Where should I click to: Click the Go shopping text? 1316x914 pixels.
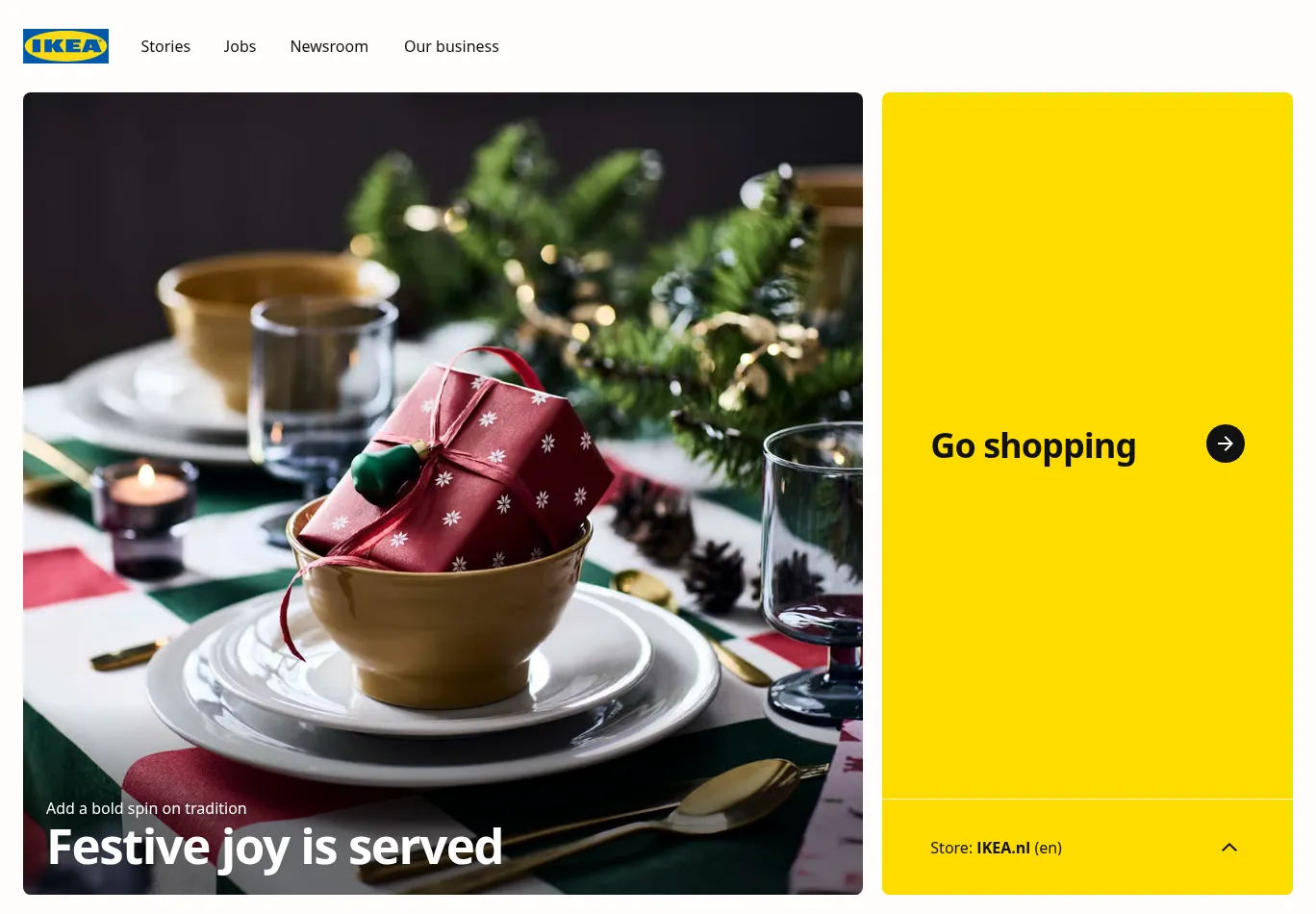tap(1033, 446)
